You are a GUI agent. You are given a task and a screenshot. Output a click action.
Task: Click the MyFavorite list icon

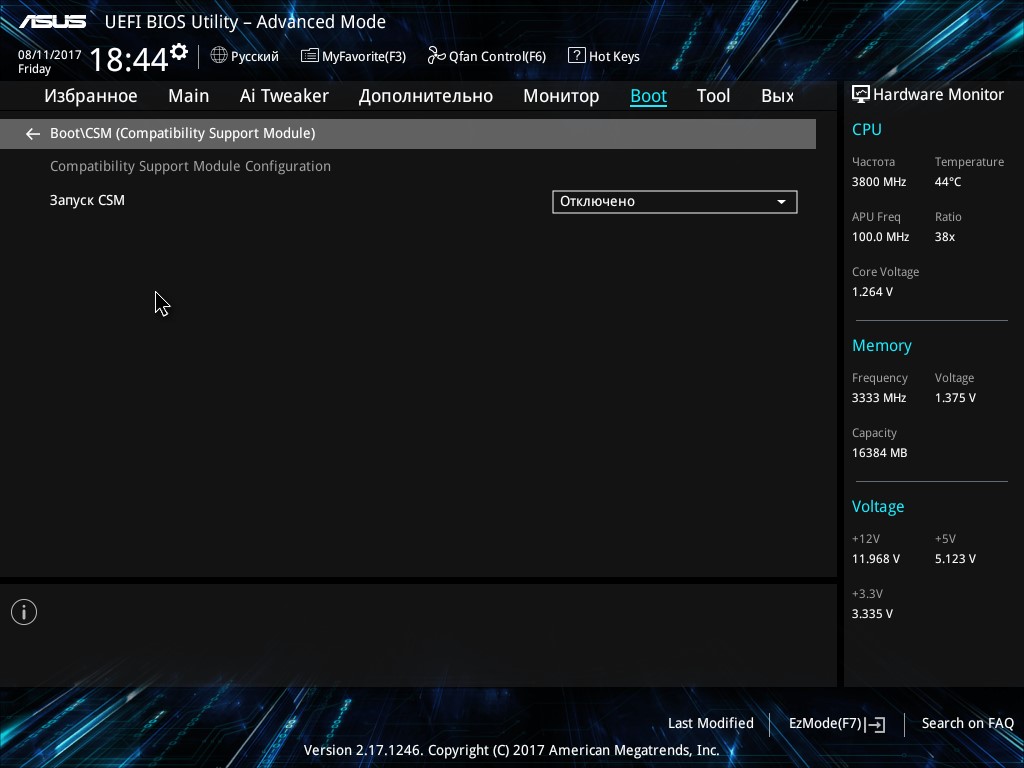coord(310,56)
